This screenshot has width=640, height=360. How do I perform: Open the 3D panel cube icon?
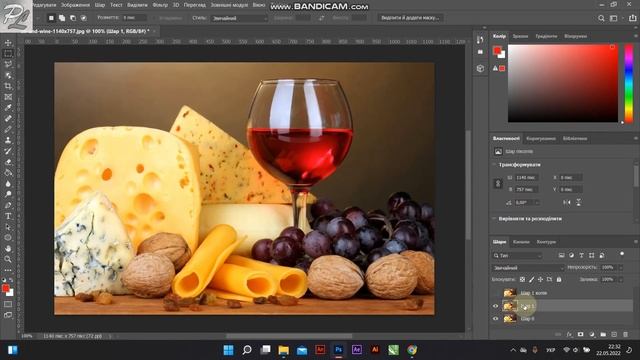tap(480, 68)
